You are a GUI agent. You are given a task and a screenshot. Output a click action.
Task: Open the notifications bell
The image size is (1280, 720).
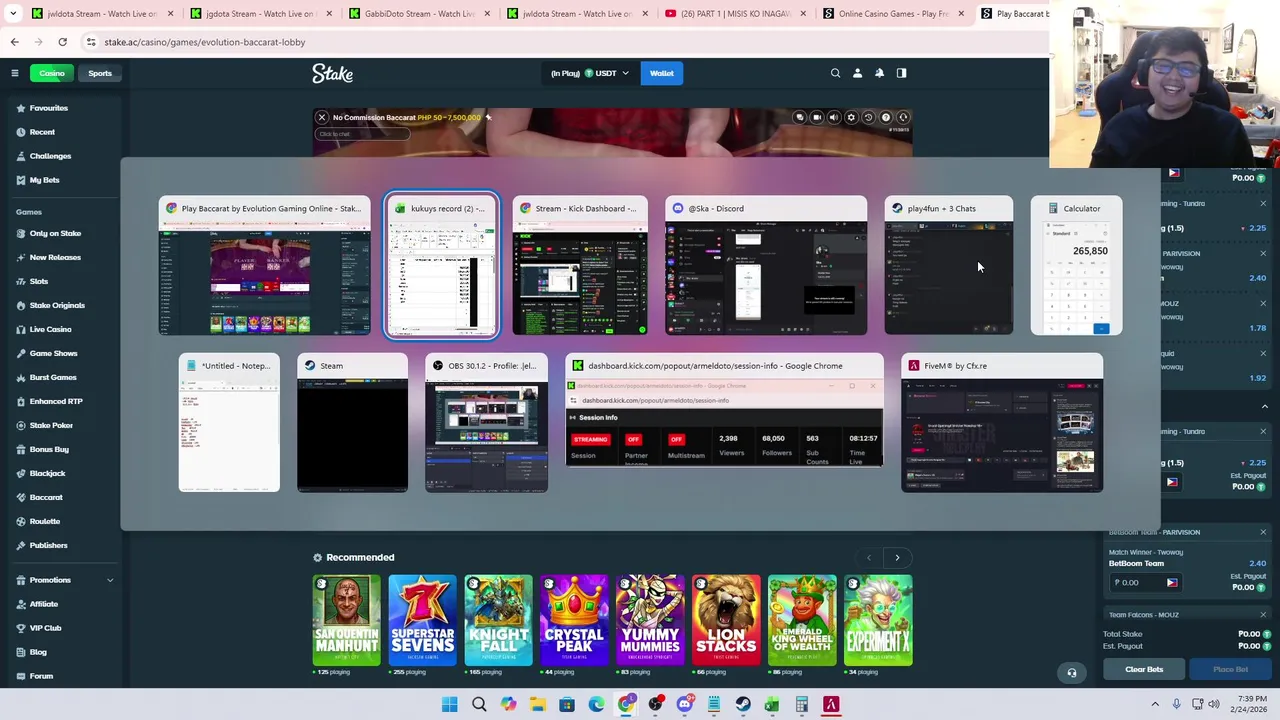coord(879,73)
